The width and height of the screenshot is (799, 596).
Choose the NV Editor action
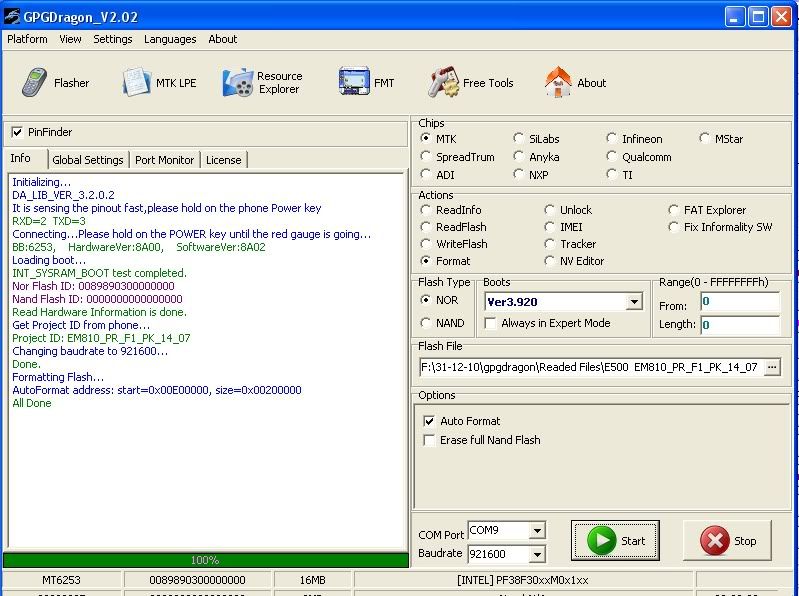pyautogui.click(x=549, y=261)
